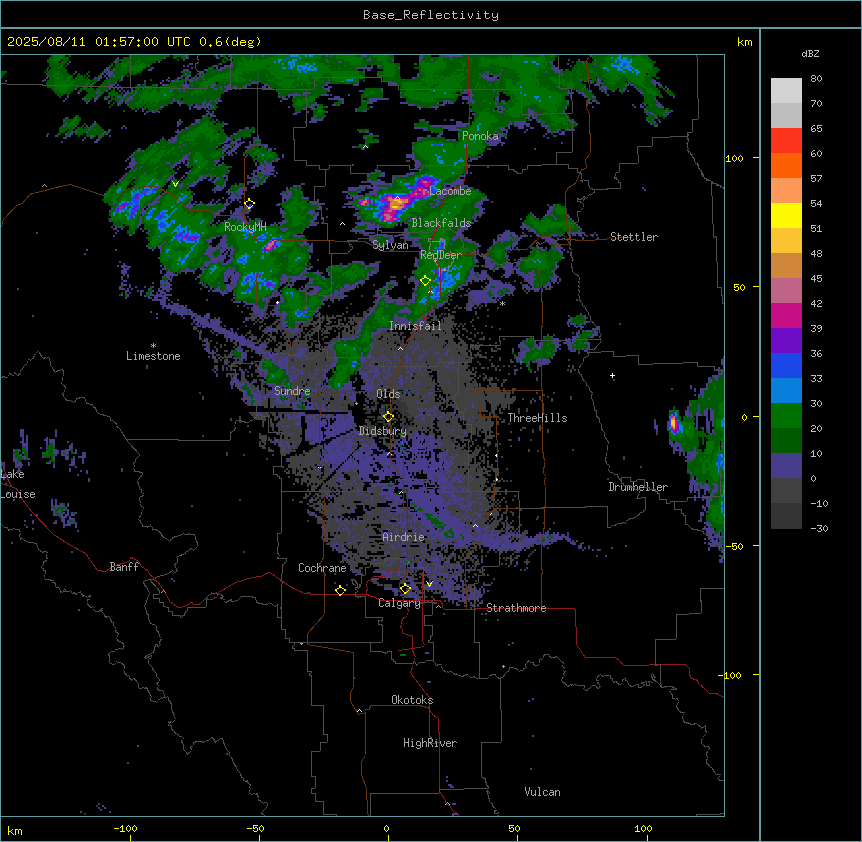Click the Stettler label
The height and width of the screenshot is (842, 862).
[x=634, y=237]
